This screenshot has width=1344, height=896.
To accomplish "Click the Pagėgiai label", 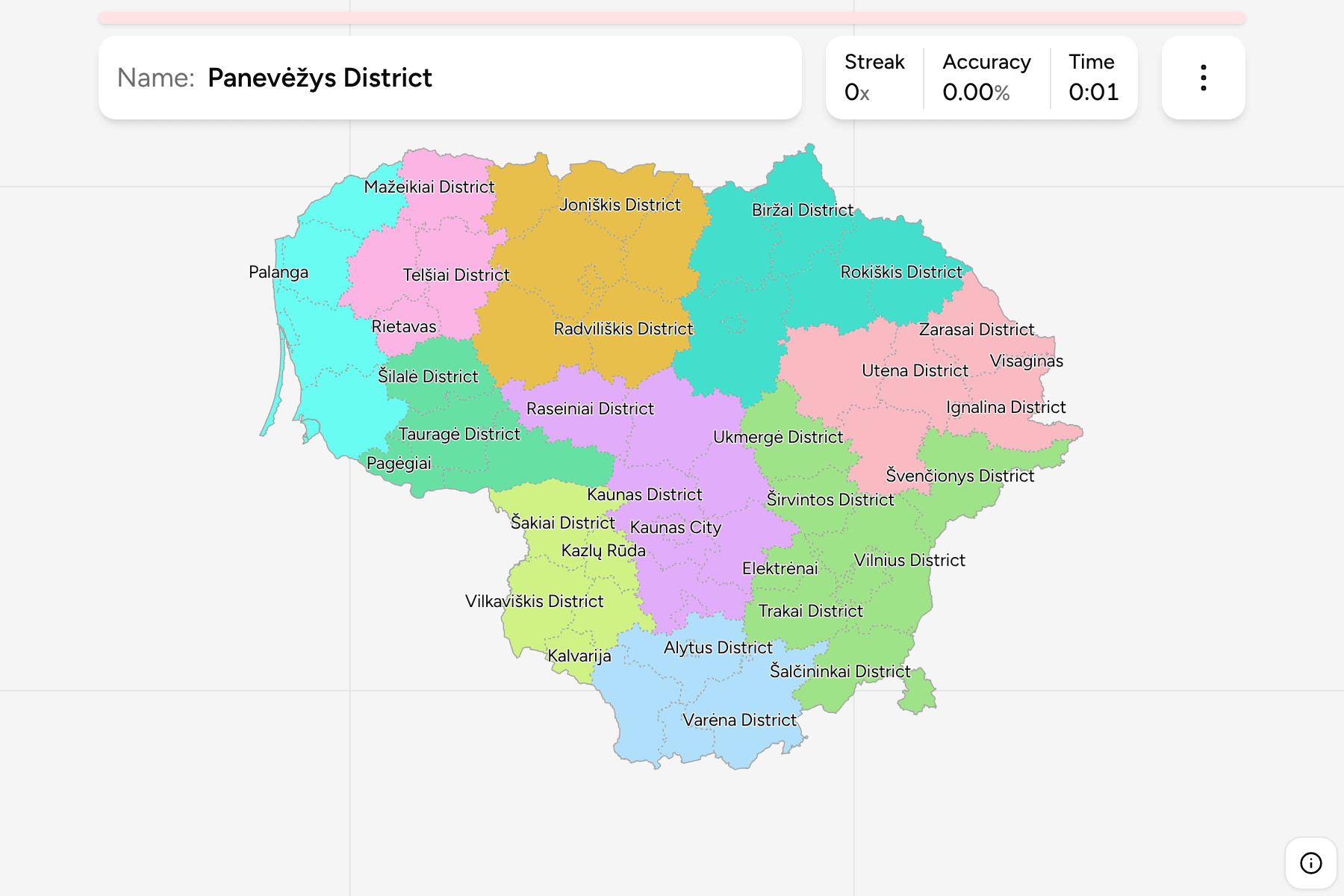I will click(399, 463).
